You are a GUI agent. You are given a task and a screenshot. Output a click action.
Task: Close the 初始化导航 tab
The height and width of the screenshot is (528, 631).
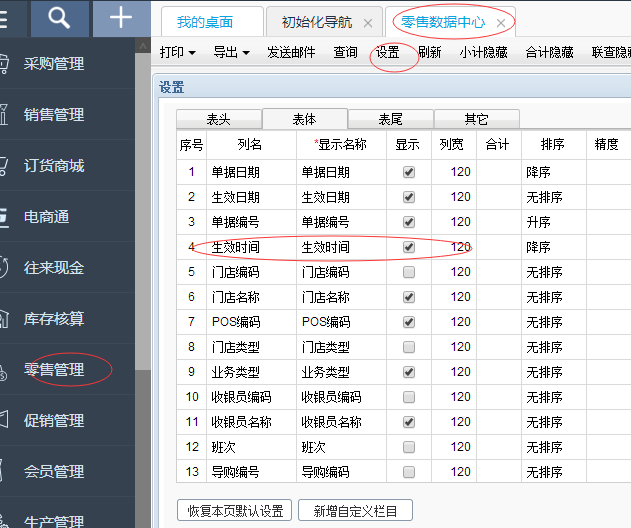click(368, 22)
